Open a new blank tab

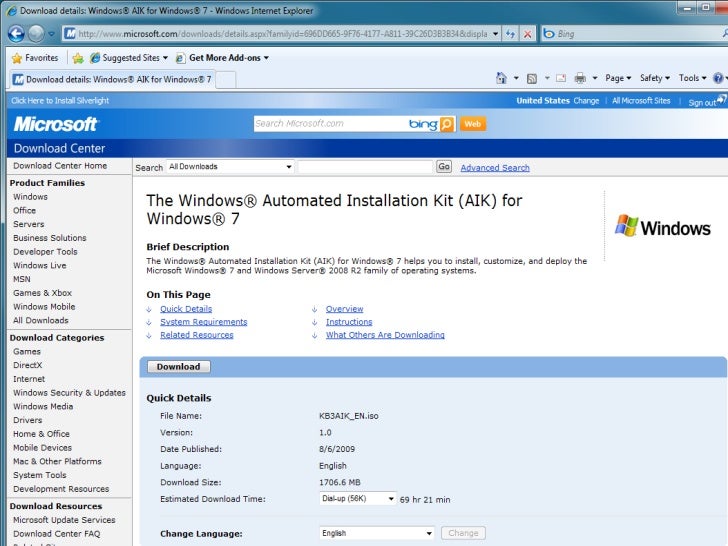[226, 79]
